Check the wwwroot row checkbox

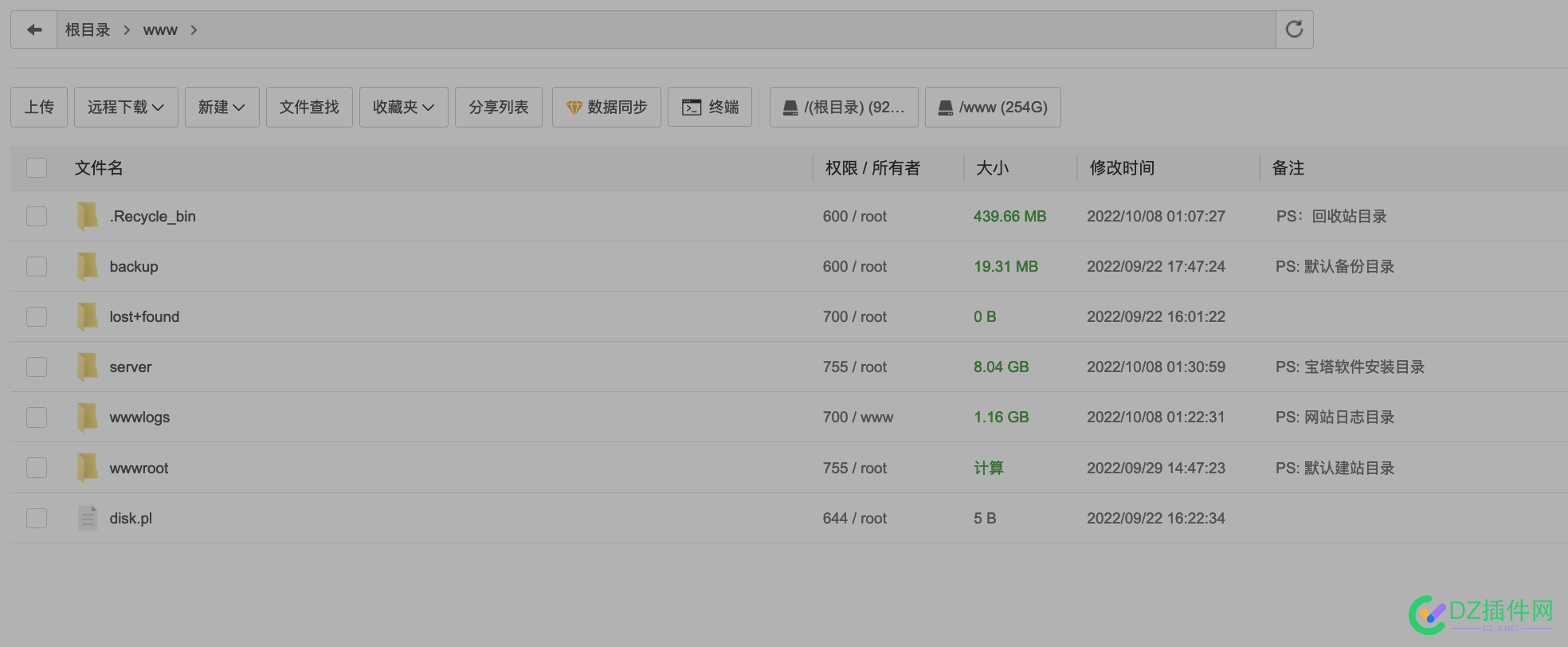click(x=37, y=468)
